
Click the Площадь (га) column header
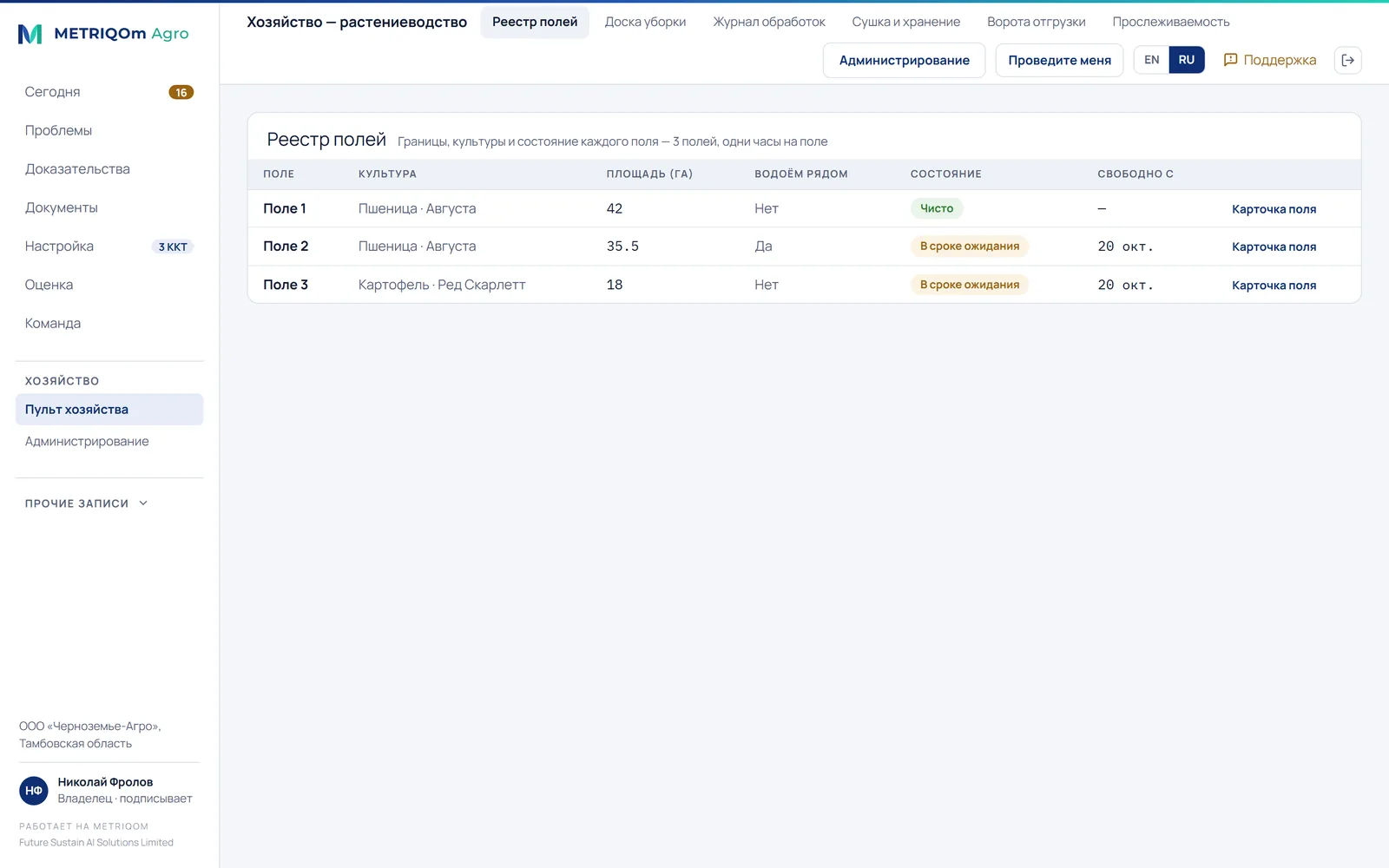pyautogui.click(x=649, y=174)
